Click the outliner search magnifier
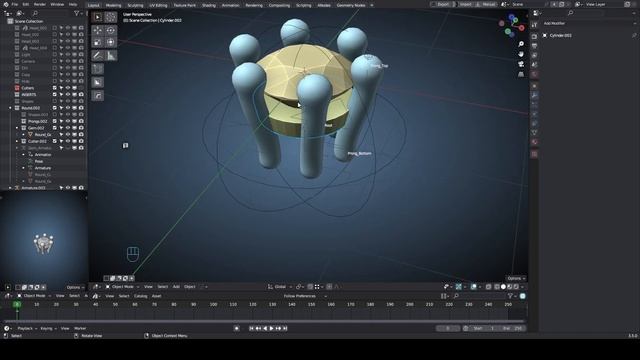This screenshot has height=360, width=640. pyautogui.click(x=35, y=13)
